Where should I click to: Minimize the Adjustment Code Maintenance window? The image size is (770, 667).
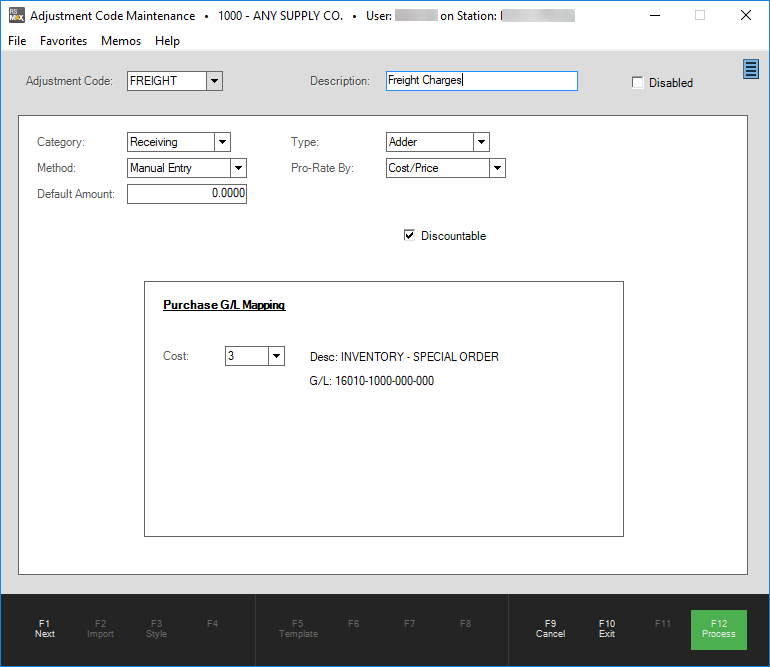[x=655, y=15]
